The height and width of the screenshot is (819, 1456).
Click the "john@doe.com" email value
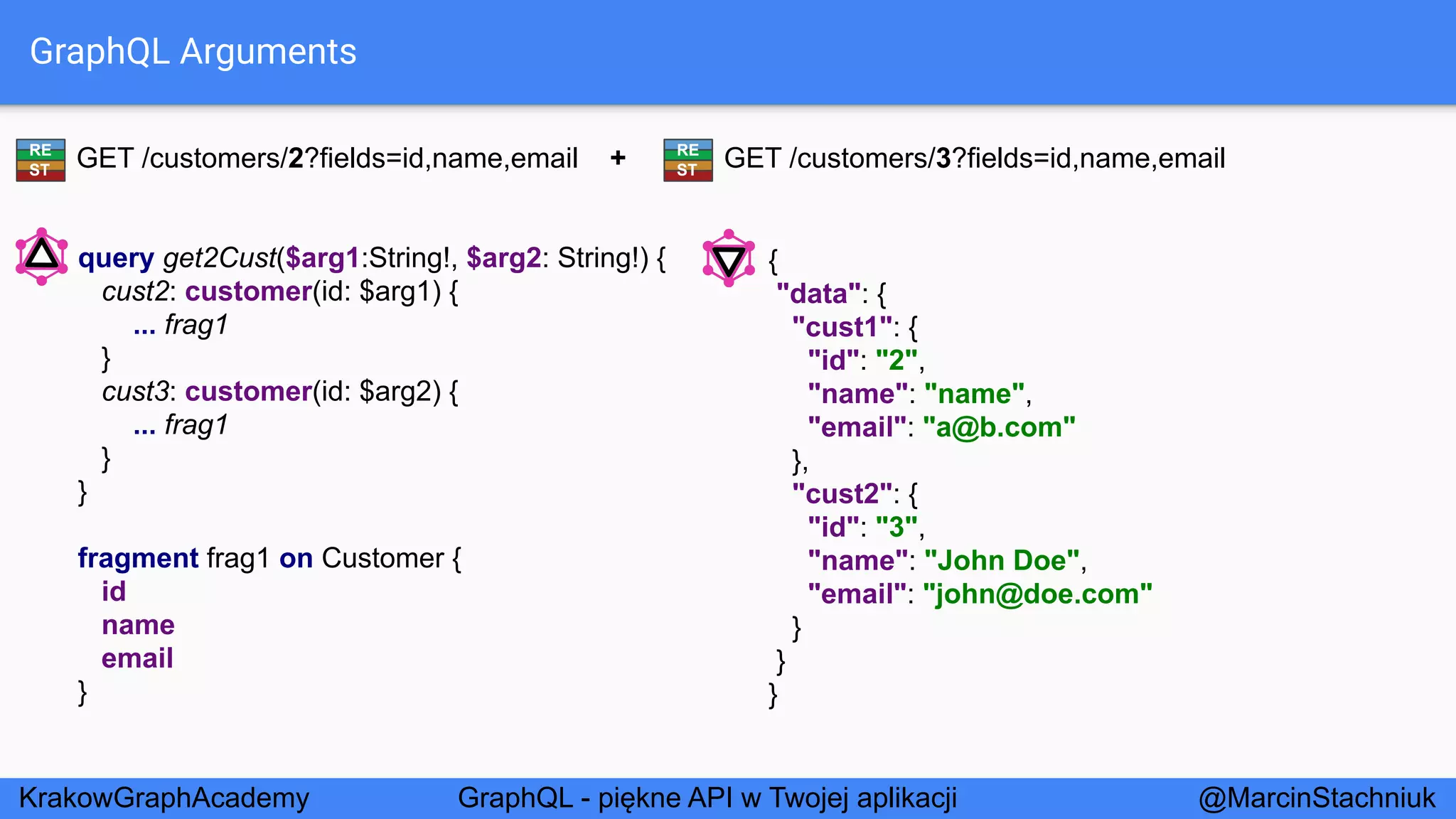pyautogui.click(x=1037, y=594)
